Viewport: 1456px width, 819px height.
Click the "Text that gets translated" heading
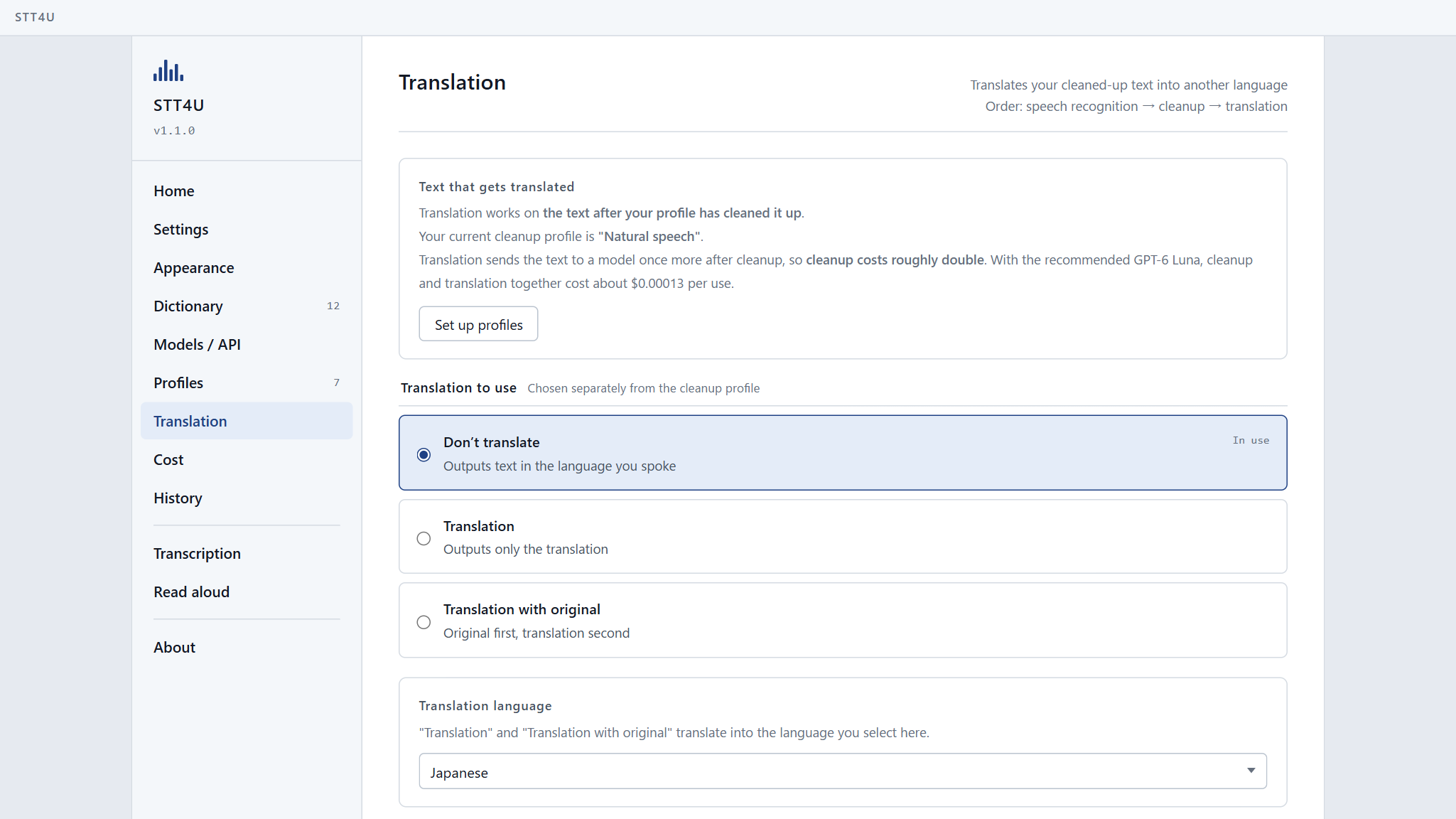click(x=496, y=187)
